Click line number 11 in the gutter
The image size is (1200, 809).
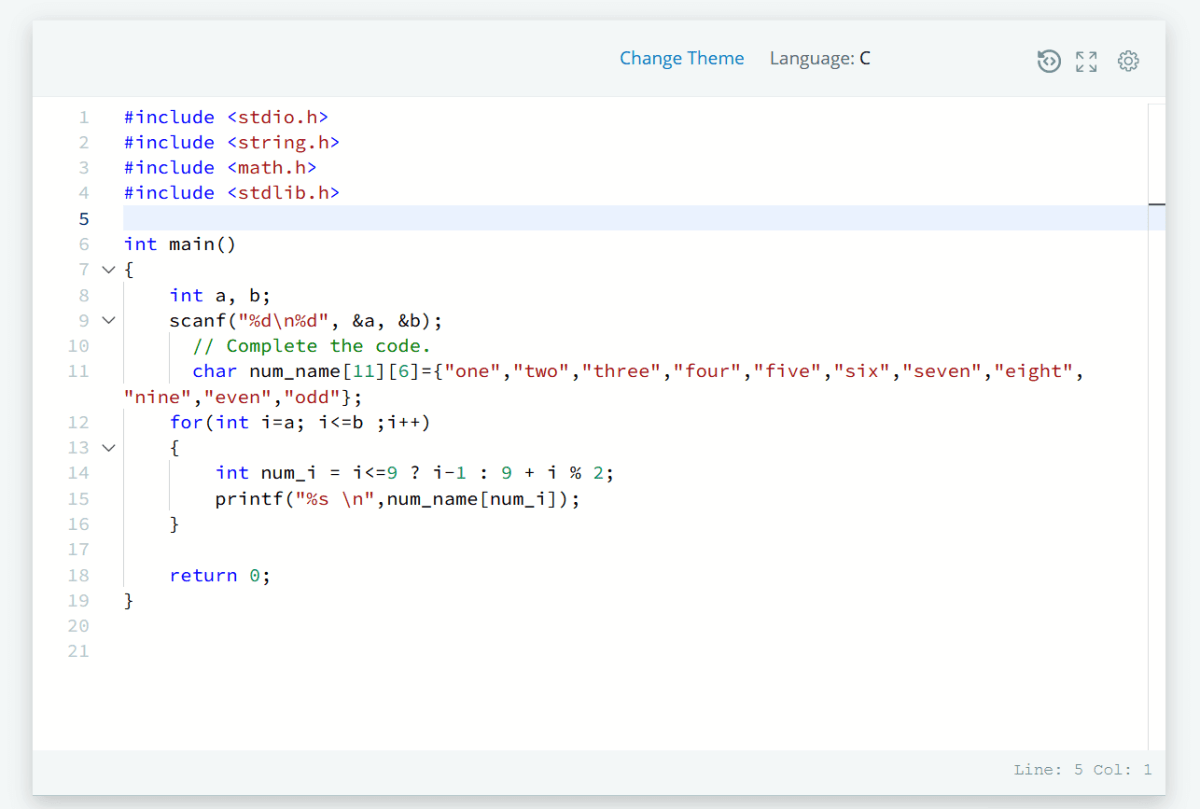pyautogui.click(x=79, y=371)
